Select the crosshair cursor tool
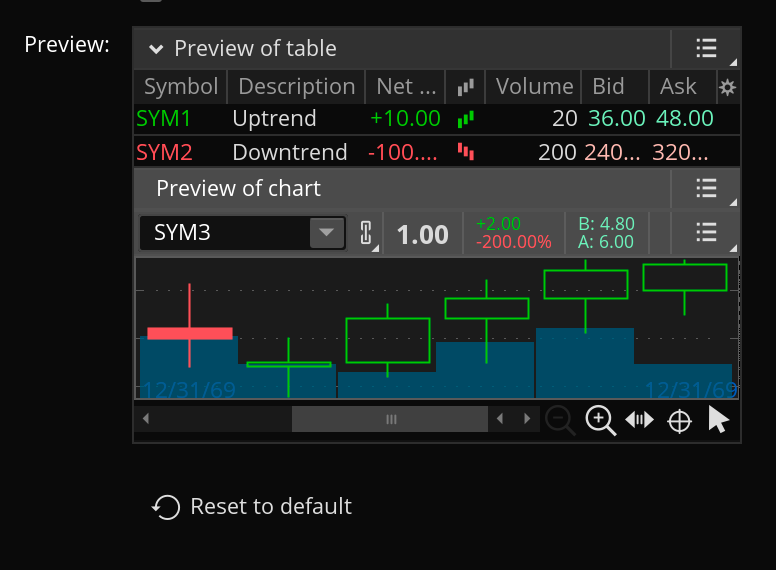Screen dimensions: 776x570 [x=679, y=421]
